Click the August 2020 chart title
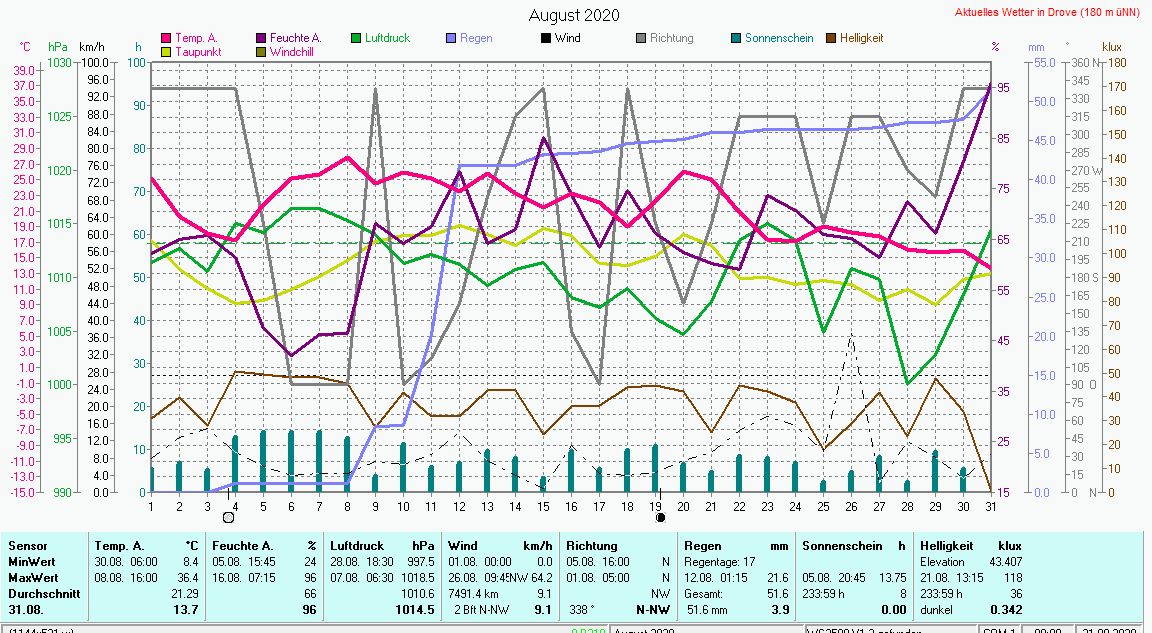Screen dimensions: 1152x633 coord(573,15)
